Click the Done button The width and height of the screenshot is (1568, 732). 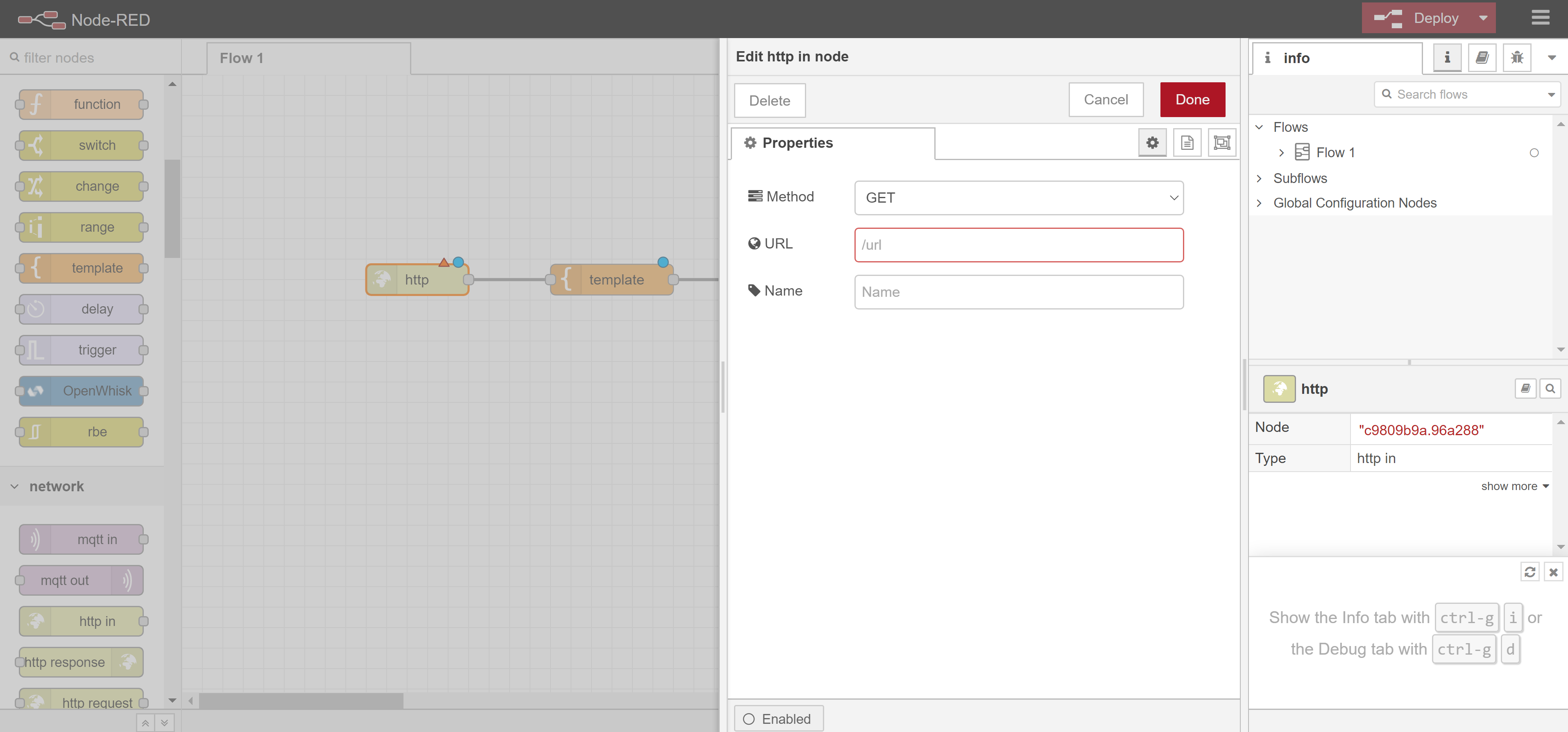[1192, 100]
